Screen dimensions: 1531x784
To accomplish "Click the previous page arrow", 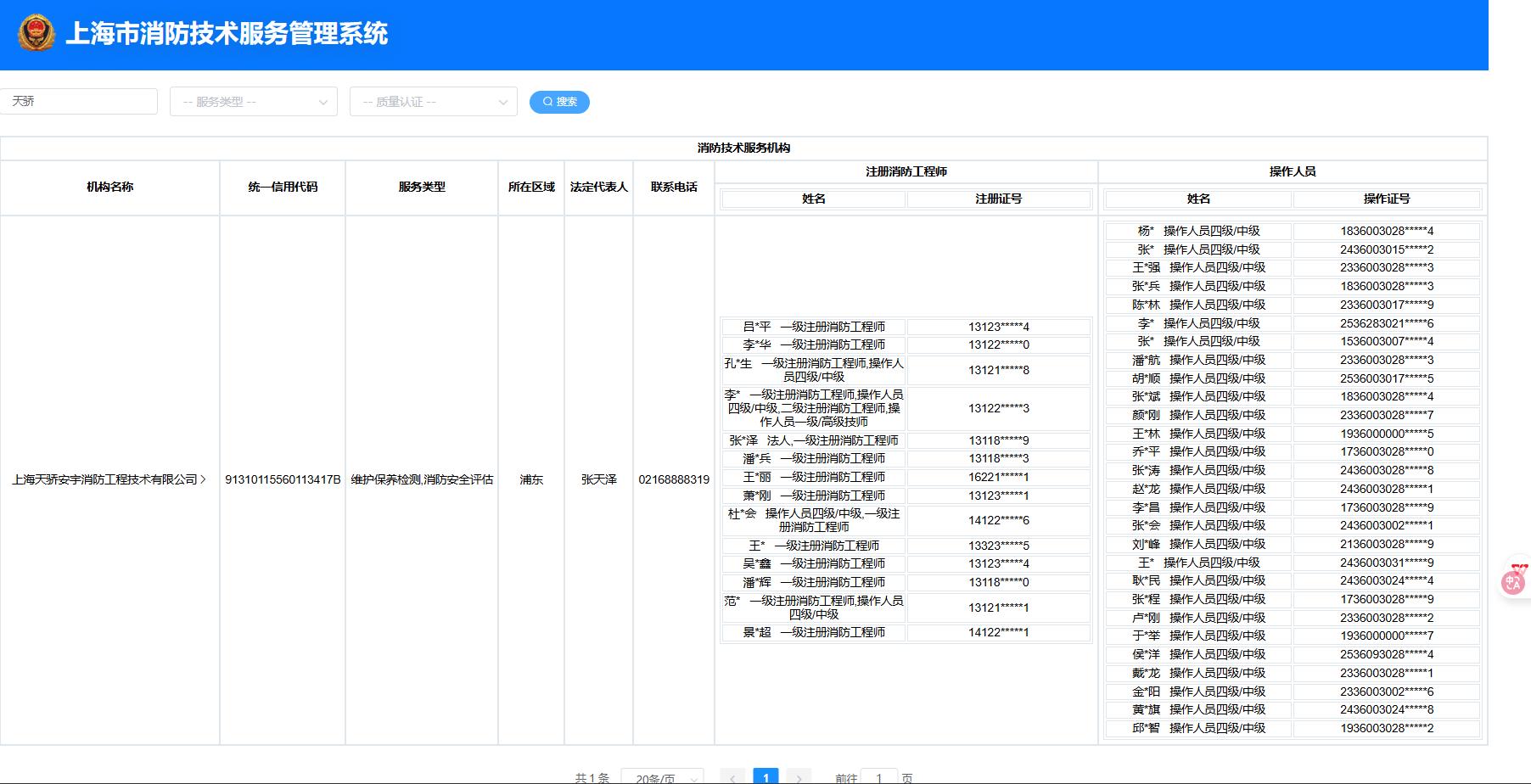I will (732, 776).
